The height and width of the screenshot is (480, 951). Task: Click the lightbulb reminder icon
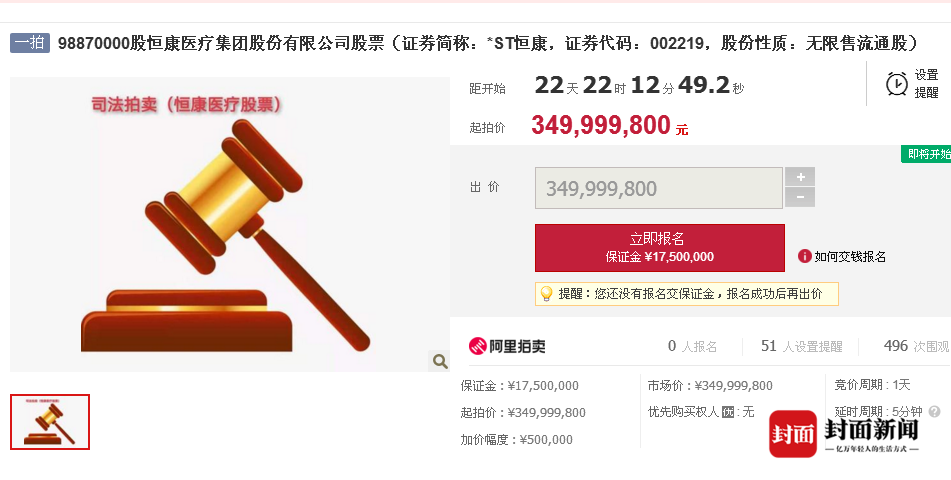point(546,294)
